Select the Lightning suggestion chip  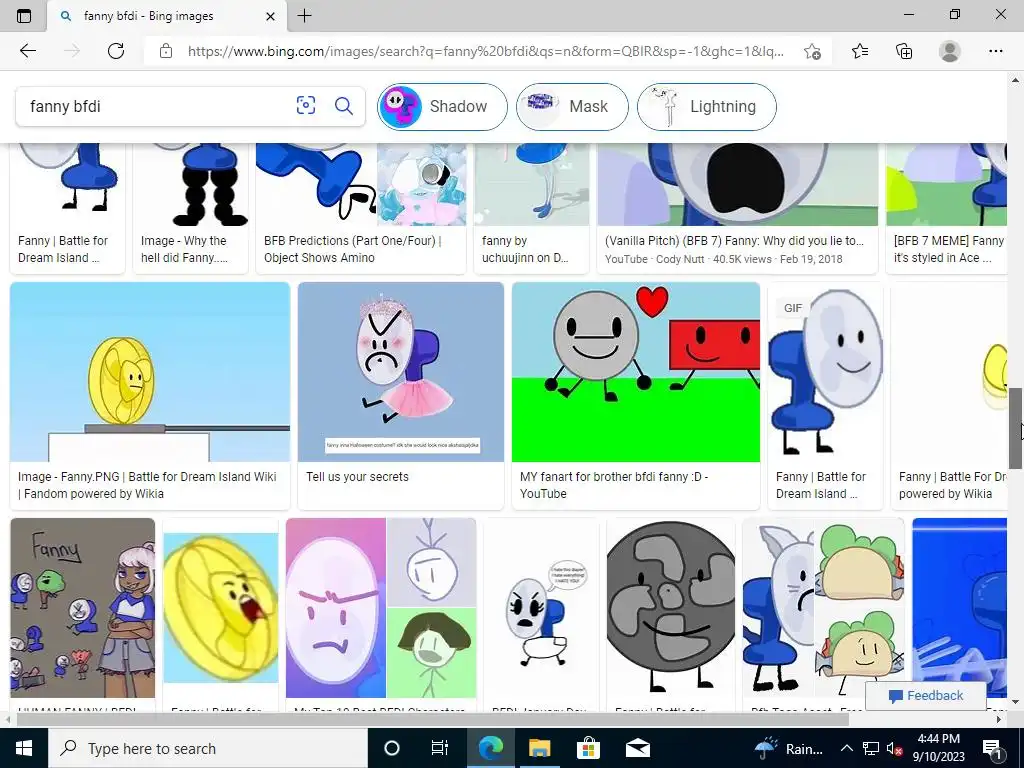pos(707,106)
